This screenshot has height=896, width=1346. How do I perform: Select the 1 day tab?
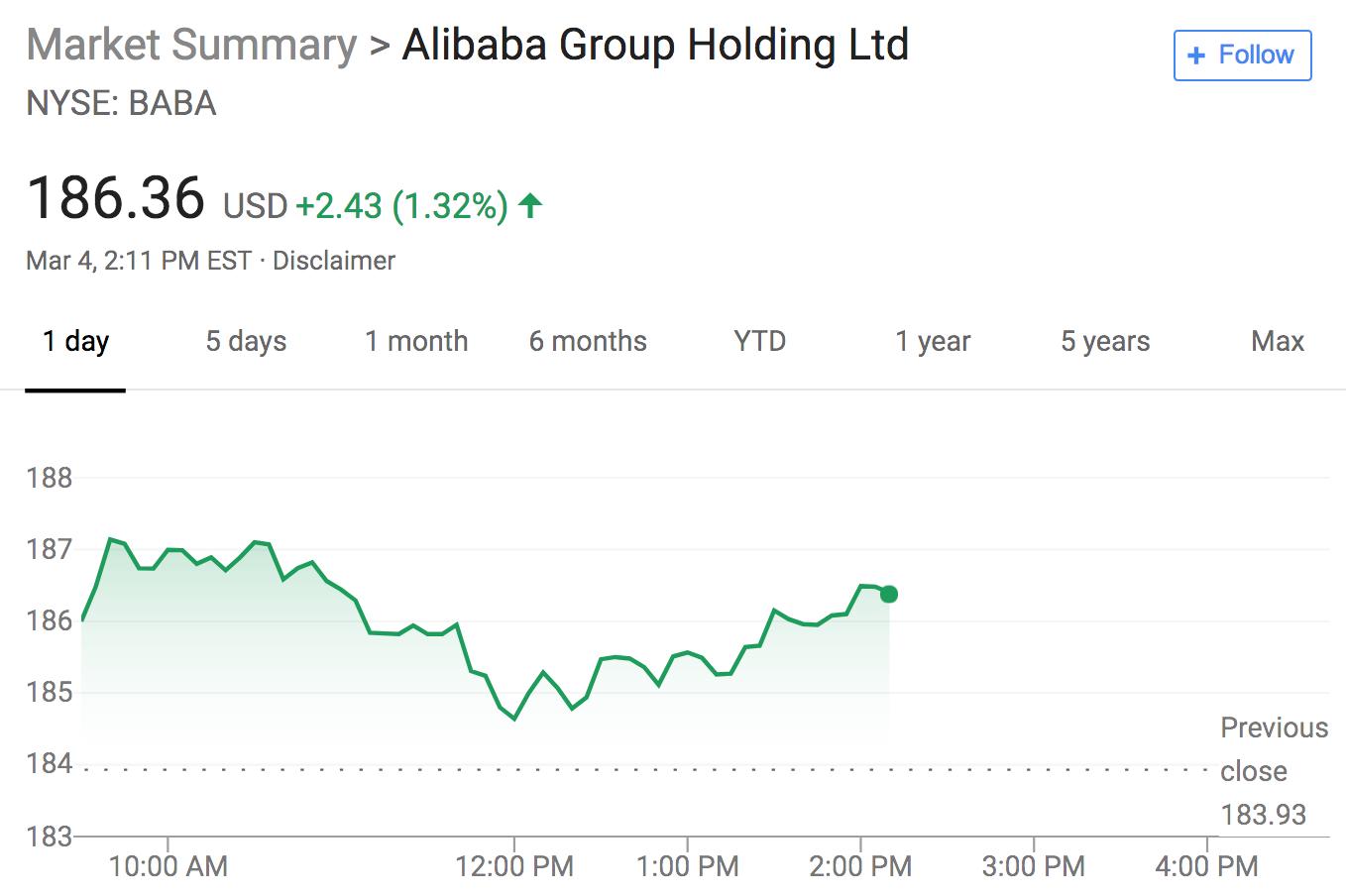75,342
